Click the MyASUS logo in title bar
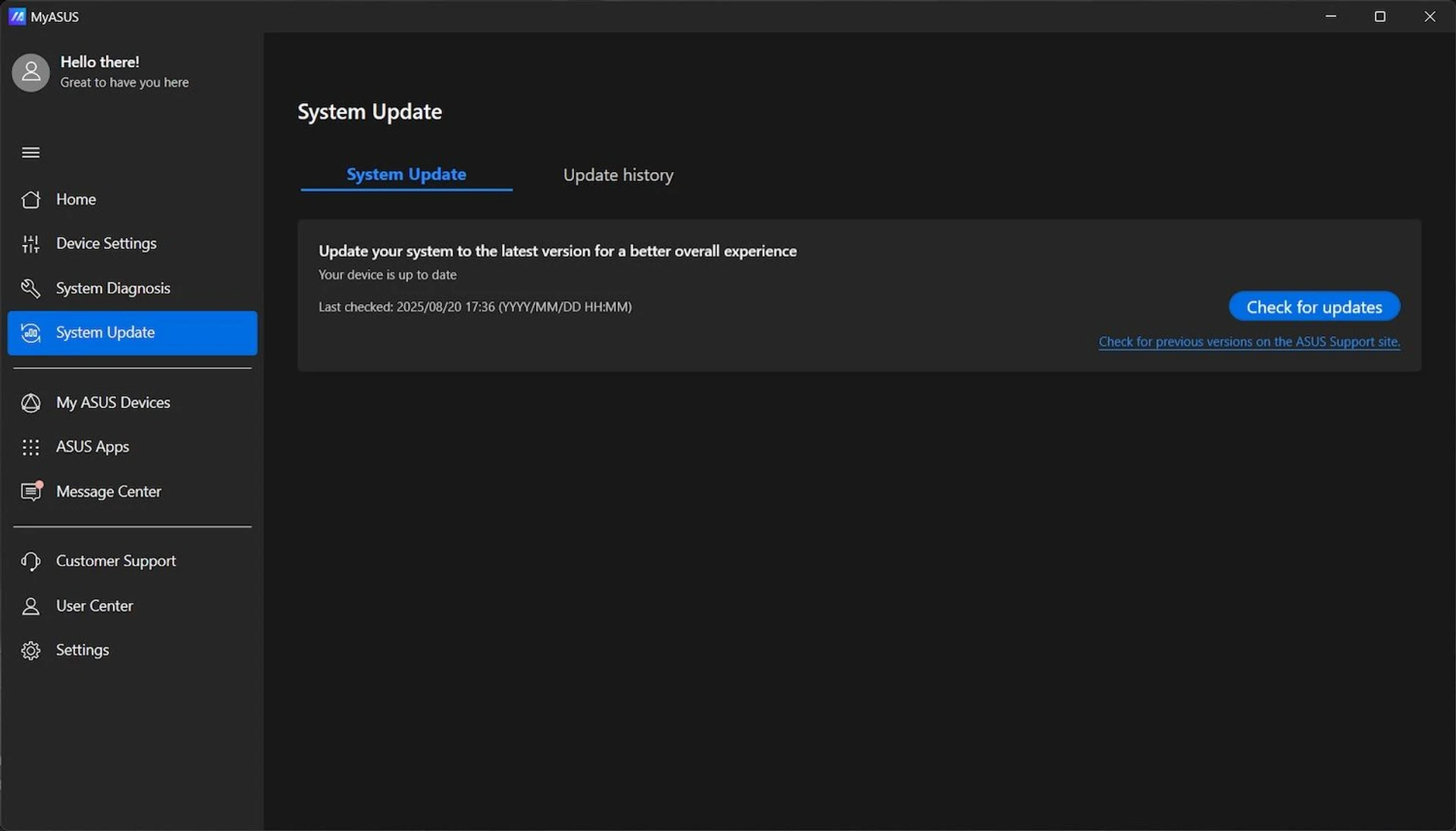This screenshot has height=831, width=1456. pos(17,16)
